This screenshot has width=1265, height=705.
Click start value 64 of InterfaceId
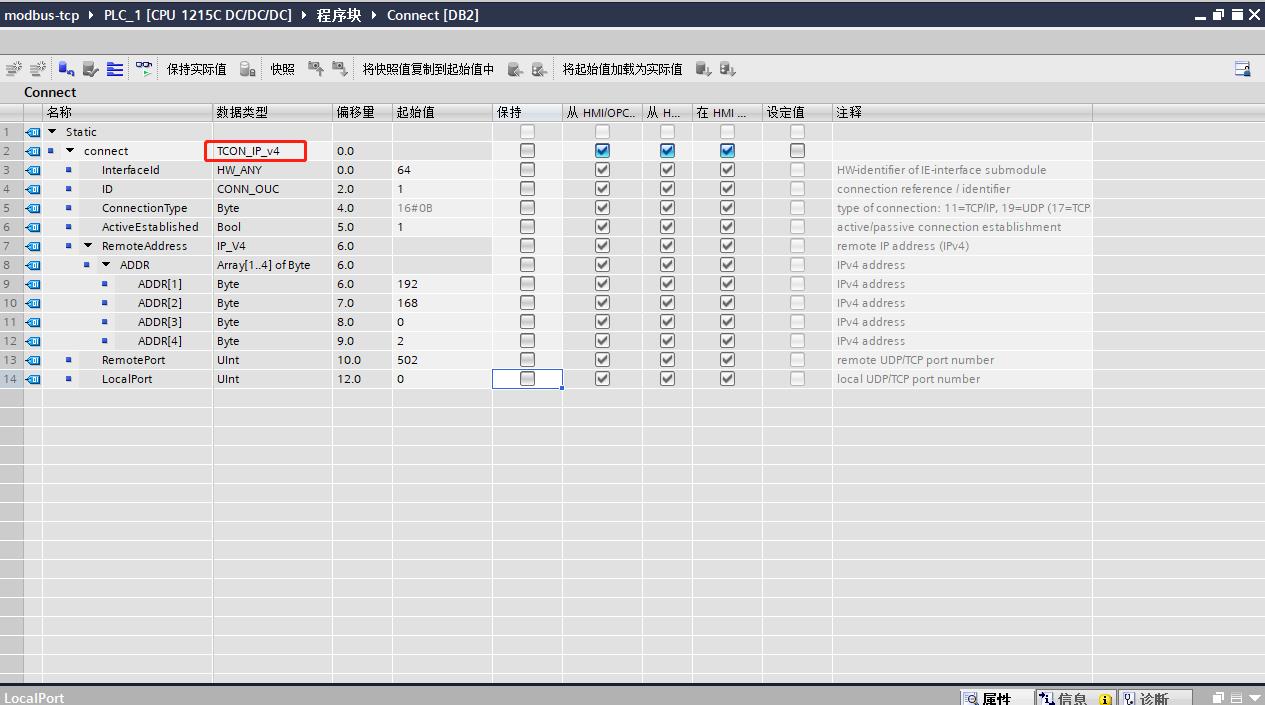pyautogui.click(x=442, y=170)
